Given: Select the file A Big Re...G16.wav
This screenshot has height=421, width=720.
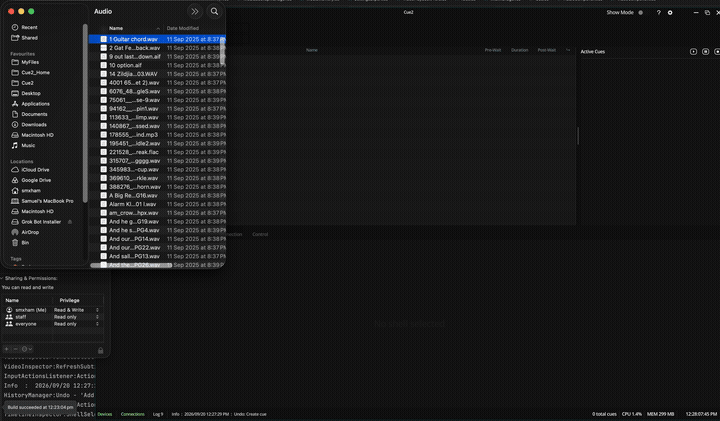Looking at the screenshot, I should pyautogui.click(x=157, y=196).
